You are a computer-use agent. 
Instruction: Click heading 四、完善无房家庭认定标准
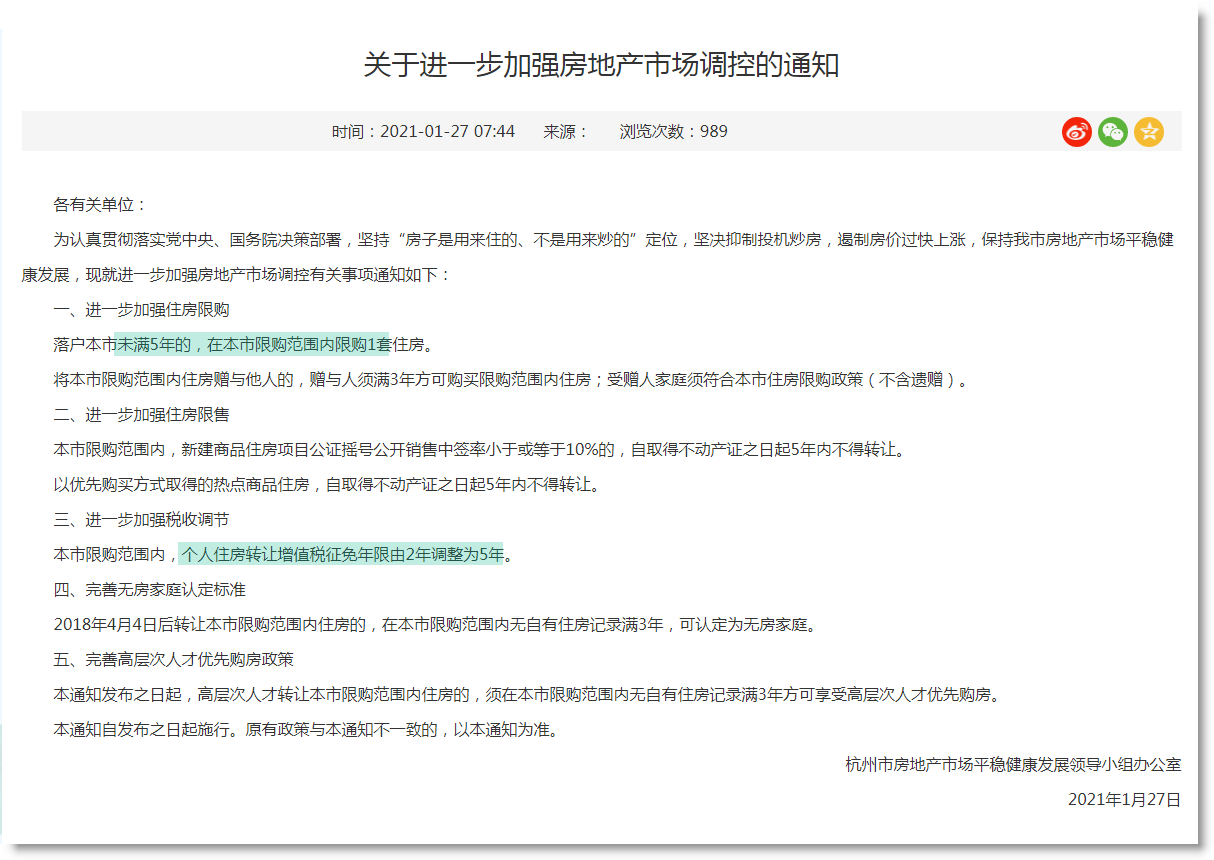149,590
